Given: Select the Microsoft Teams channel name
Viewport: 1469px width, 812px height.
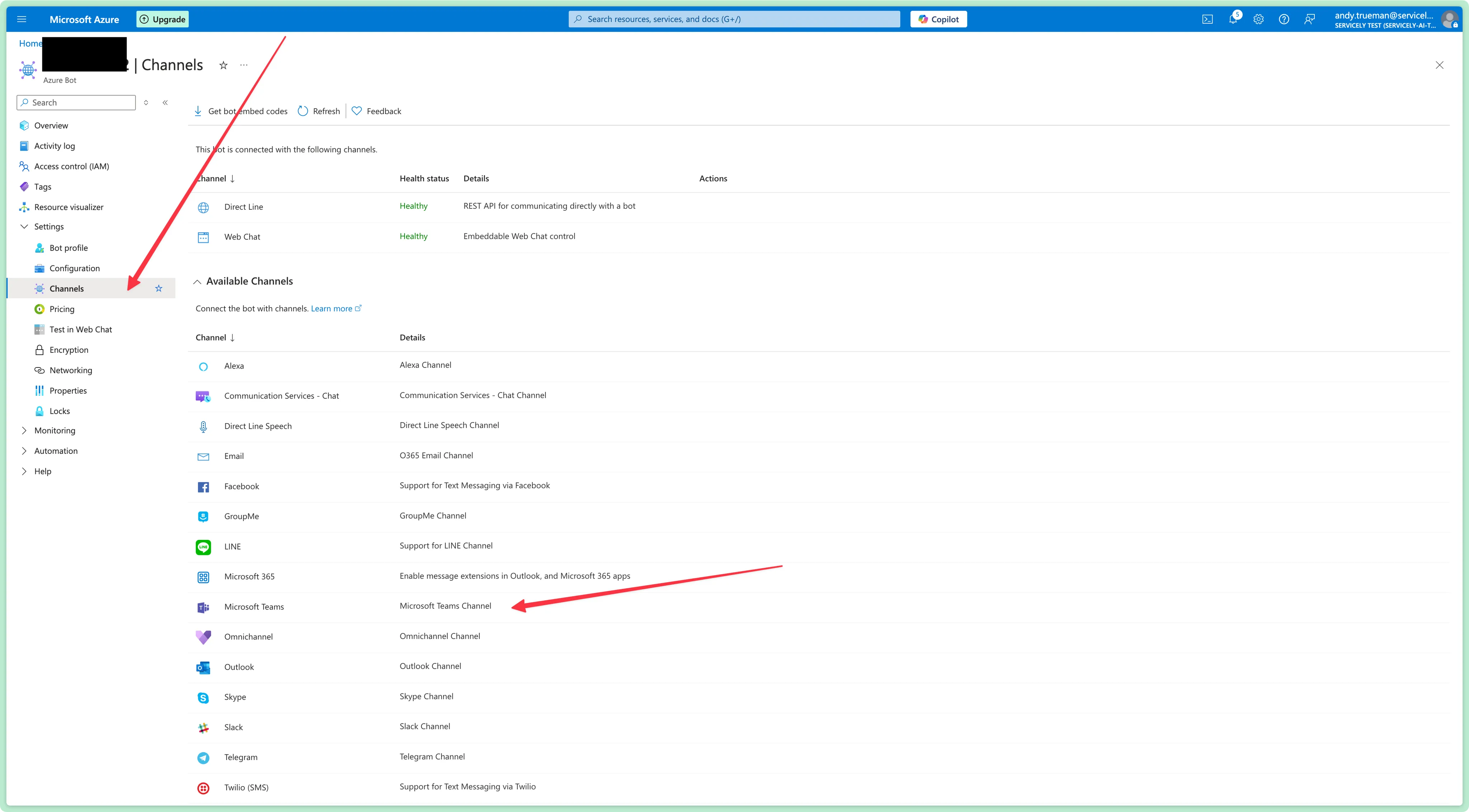Looking at the screenshot, I should pos(254,607).
